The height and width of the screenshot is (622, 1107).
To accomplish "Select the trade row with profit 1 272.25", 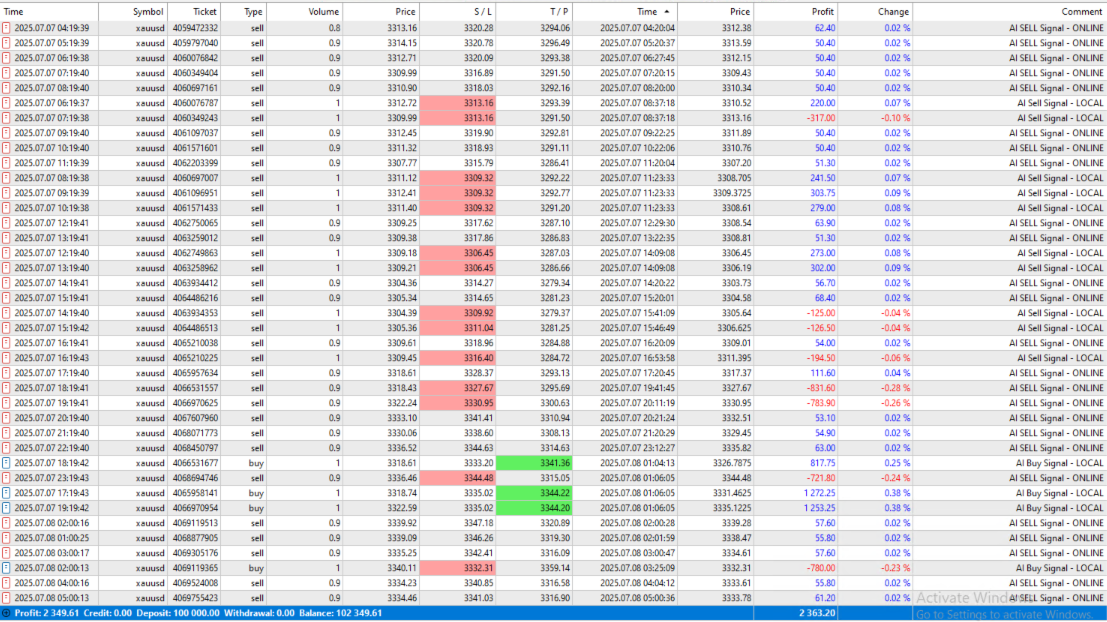I will point(554,494).
